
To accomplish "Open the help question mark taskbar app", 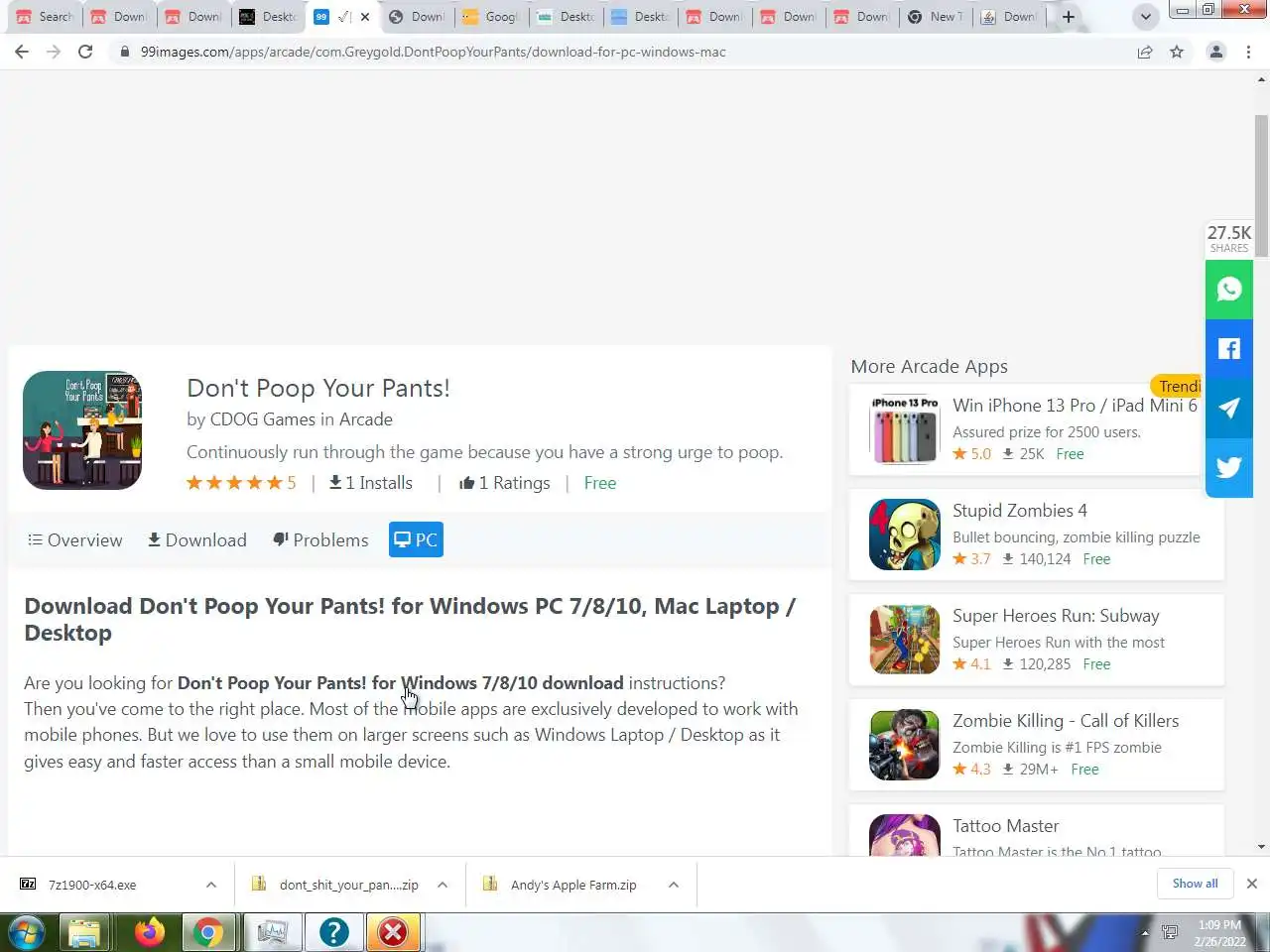I will coord(333,932).
